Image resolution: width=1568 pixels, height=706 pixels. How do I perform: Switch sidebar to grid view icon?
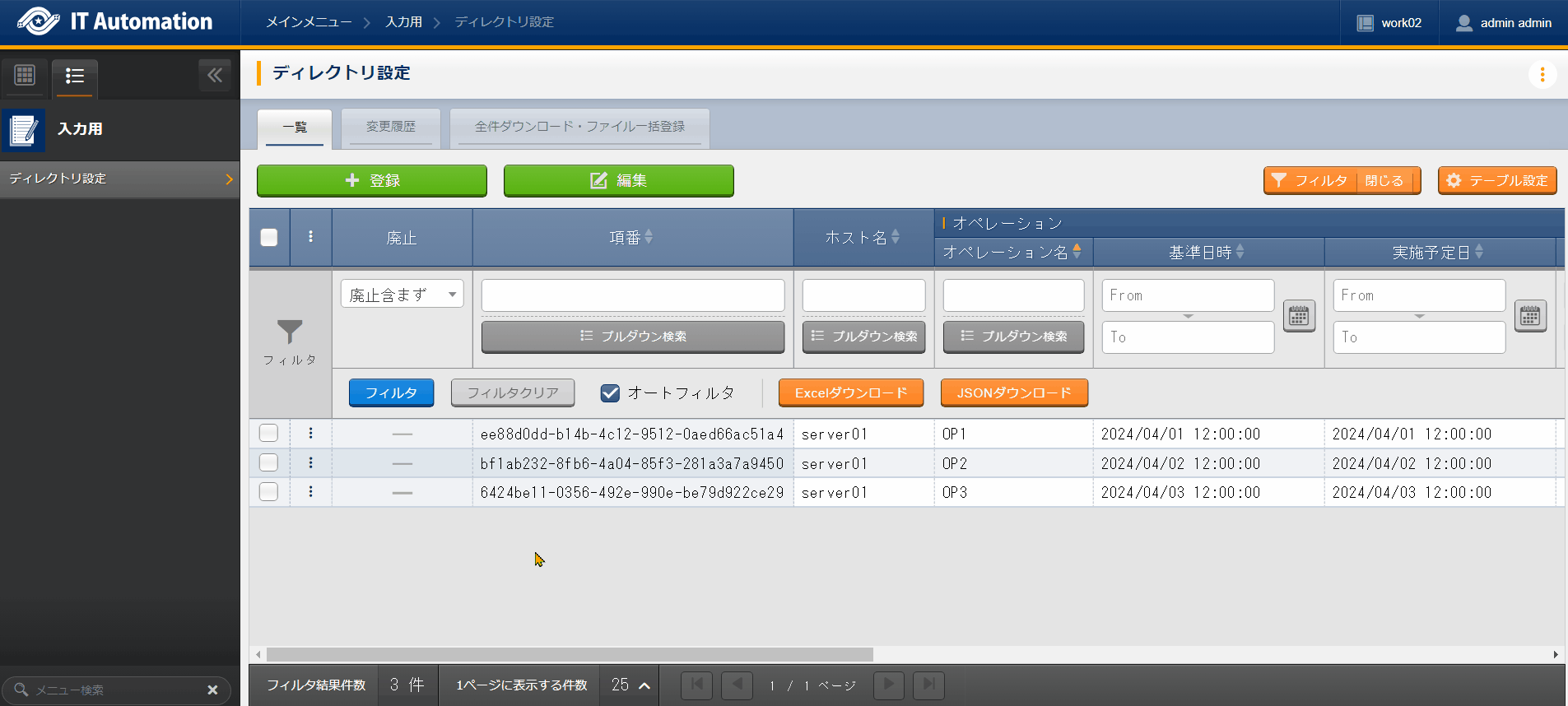coord(25,76)
